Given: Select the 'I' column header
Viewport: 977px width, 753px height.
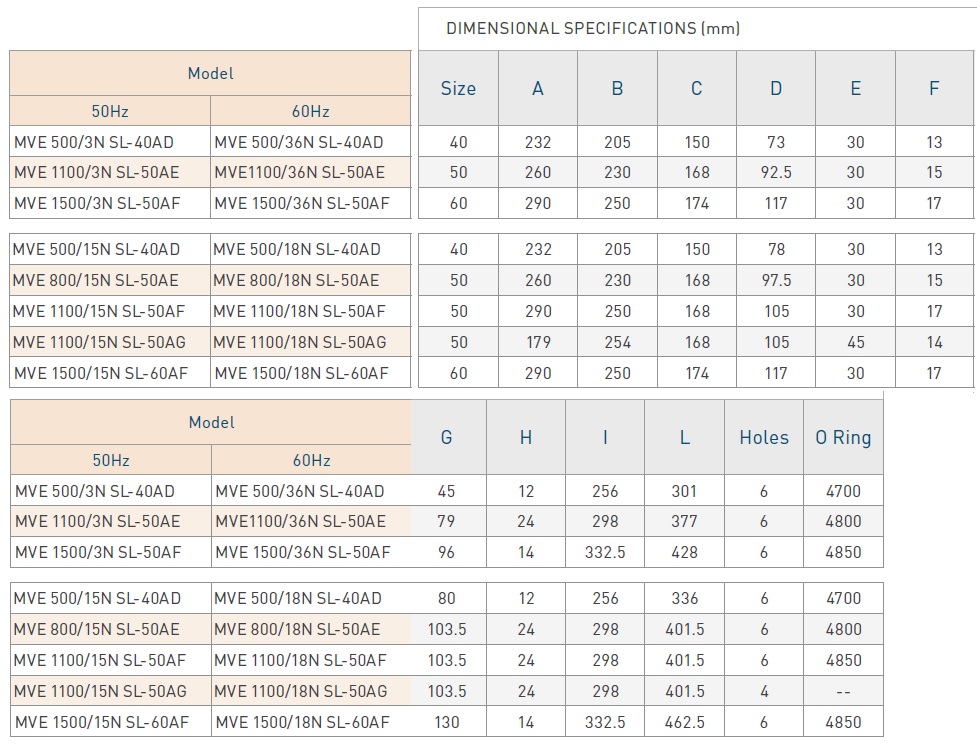Looking at the screenshot, I should pos(605,438).
